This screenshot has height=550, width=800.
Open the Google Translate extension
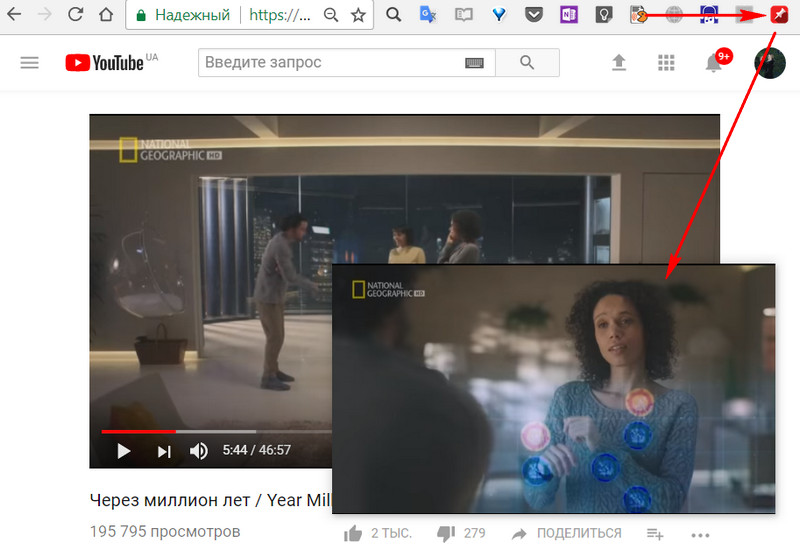tap(428, 14)
